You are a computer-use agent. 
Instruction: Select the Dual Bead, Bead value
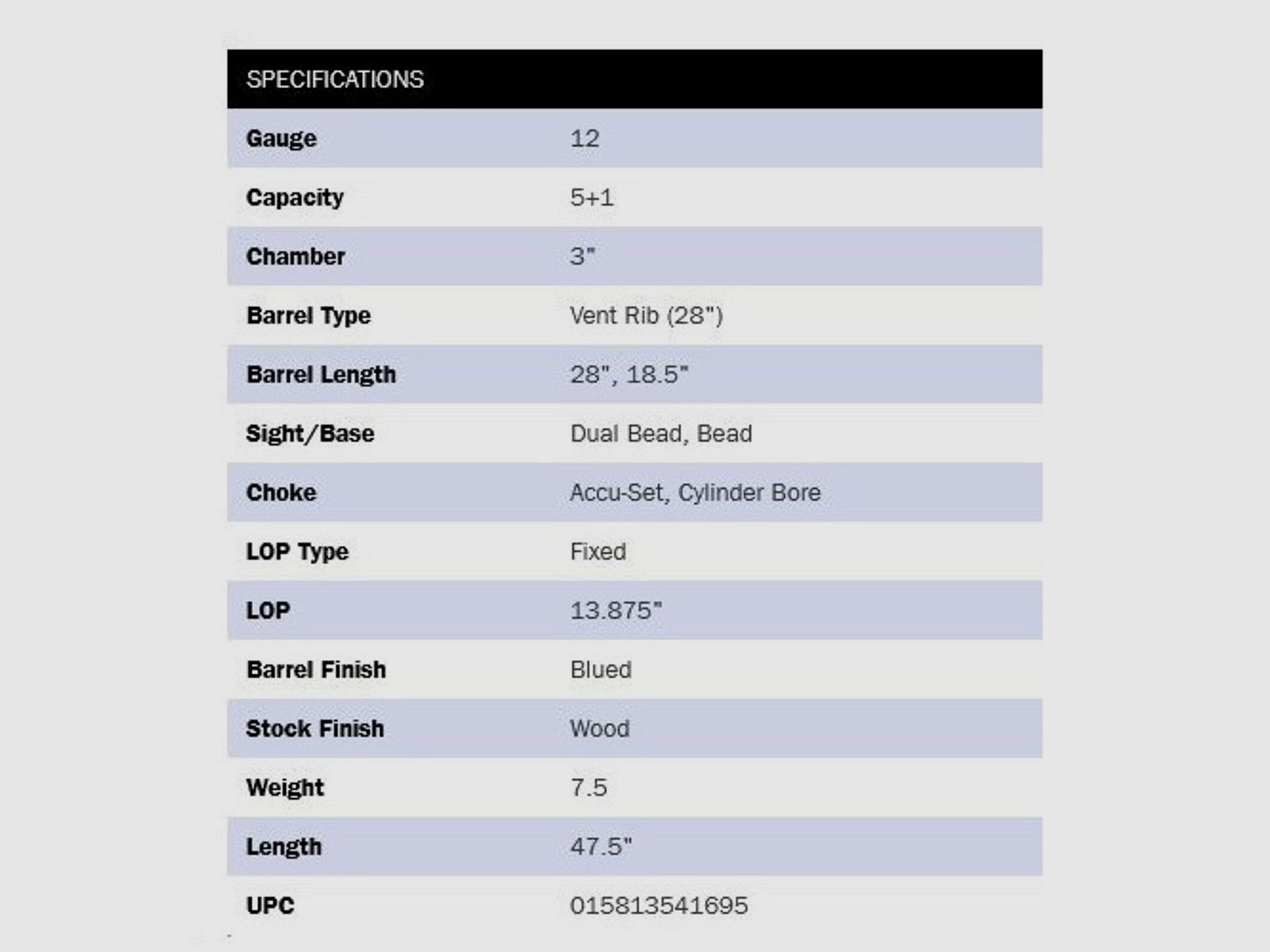click(660, 434)
